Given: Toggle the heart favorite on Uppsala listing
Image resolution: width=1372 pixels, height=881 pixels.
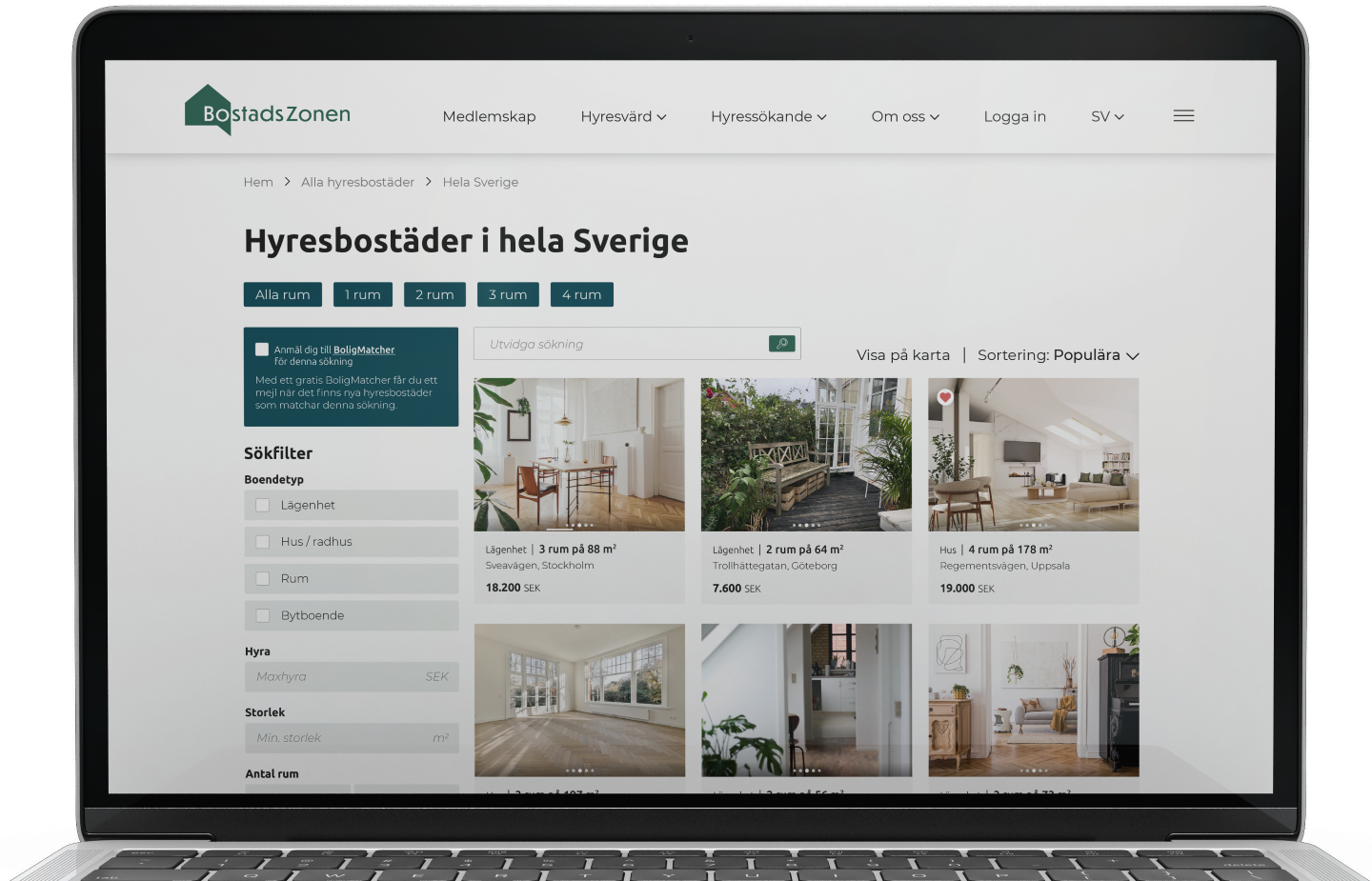Looking at the screenshot, I should [945, 397].
